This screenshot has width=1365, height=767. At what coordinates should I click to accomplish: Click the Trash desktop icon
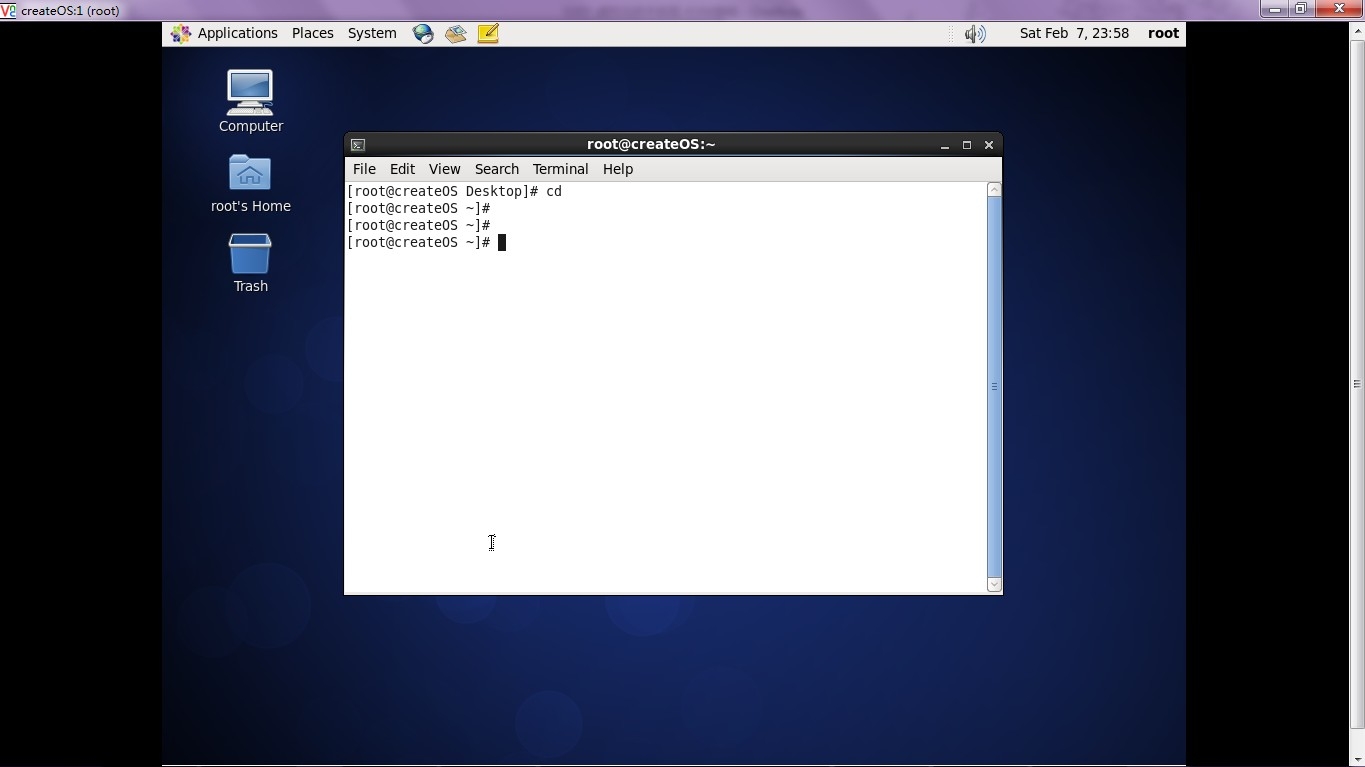[x=250, y=255]
